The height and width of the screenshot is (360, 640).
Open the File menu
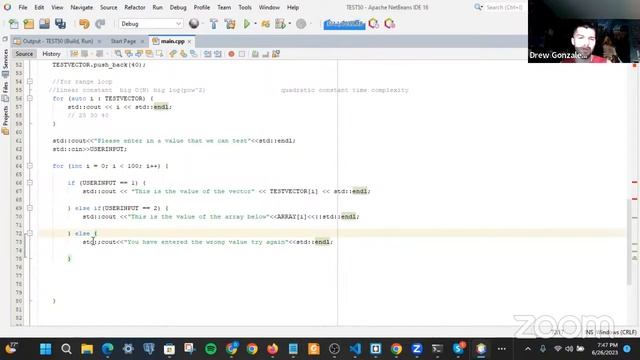click(23, 7)
